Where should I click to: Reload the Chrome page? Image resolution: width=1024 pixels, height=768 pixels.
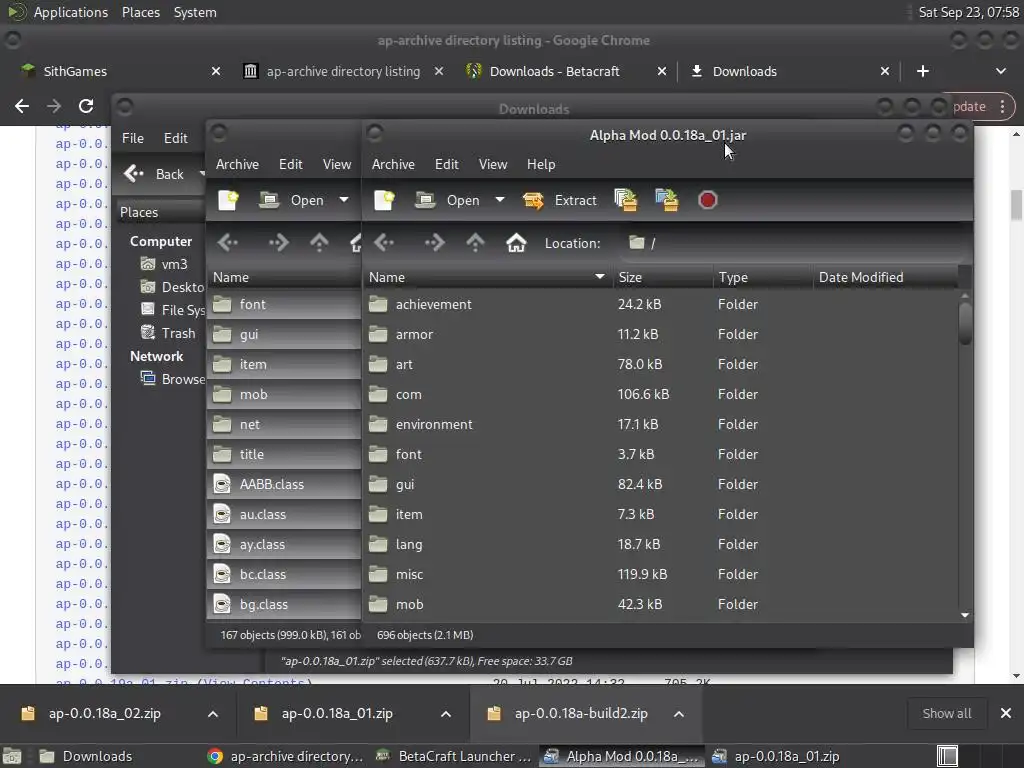(x=86, y=106)
